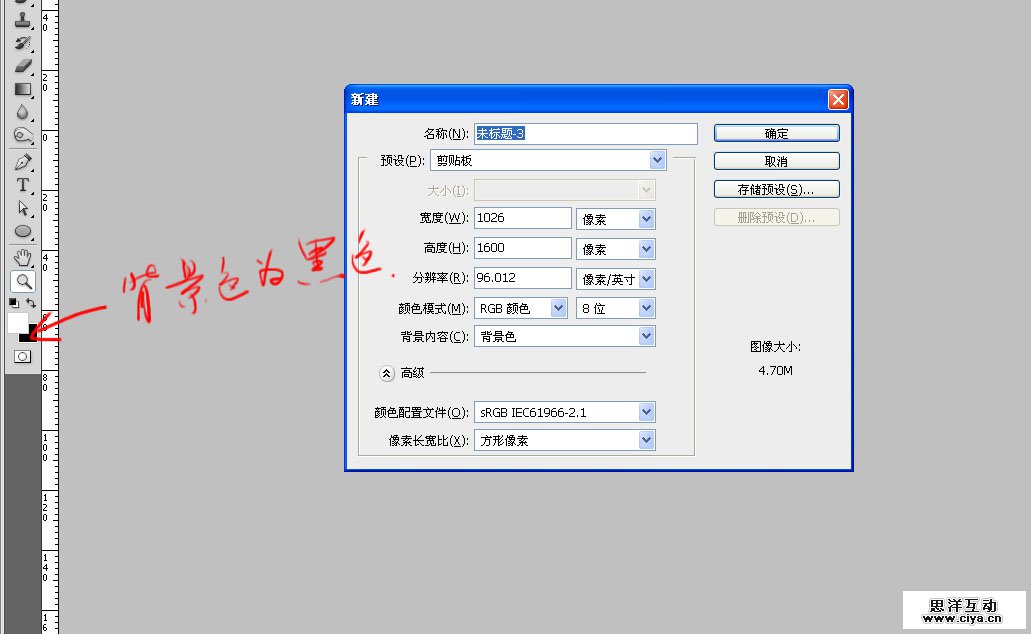Screen dimensions: 1031x634
Task: Select the History Brush tool
Action: (23, 42)
